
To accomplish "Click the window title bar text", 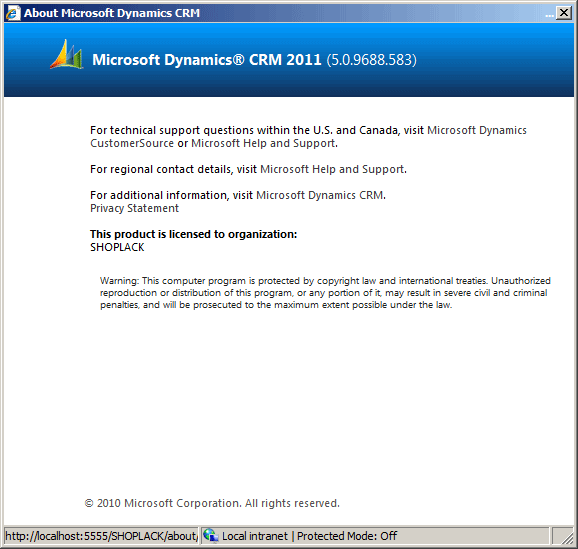I will pos(112,13).
